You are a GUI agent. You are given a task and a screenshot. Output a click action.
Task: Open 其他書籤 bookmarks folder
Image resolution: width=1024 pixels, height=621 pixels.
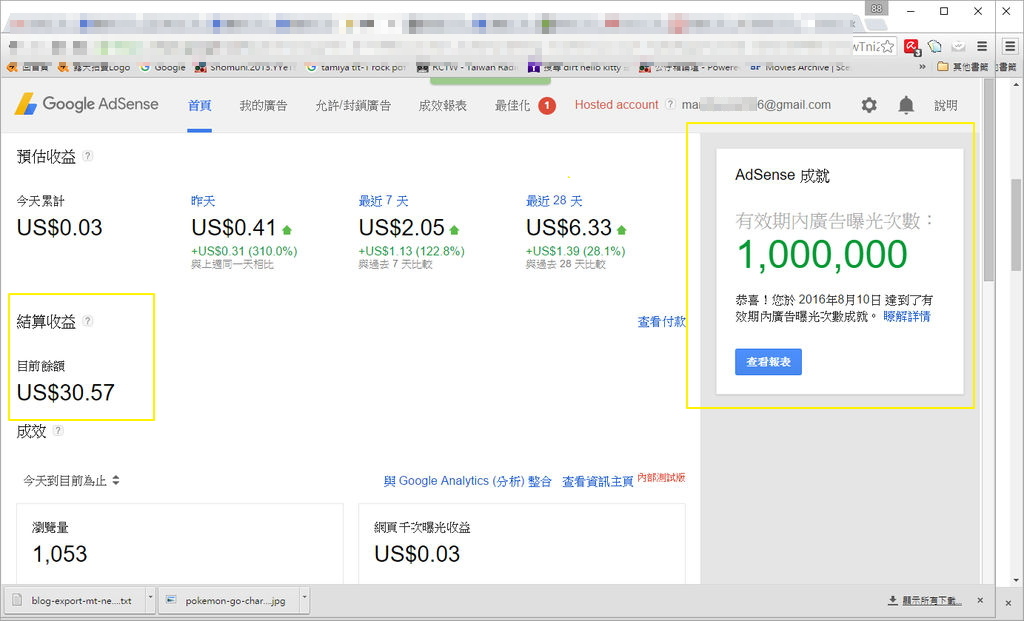tap(963, 67)
